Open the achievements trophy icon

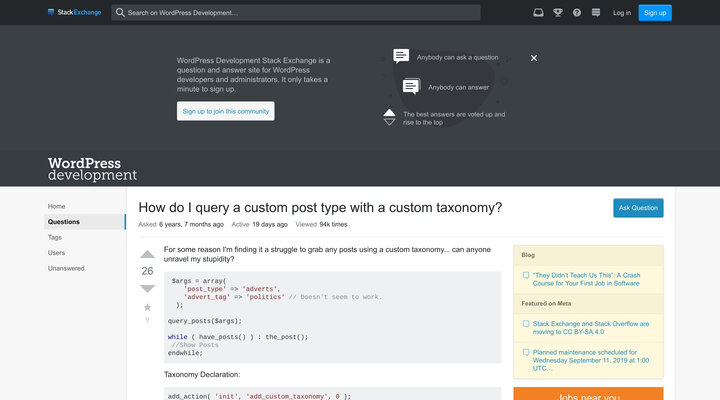coord(557,12)
